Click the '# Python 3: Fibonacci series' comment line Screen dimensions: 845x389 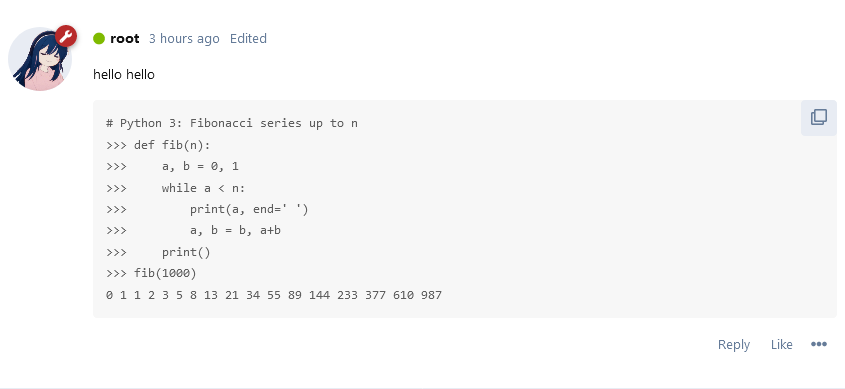[232, 123]
